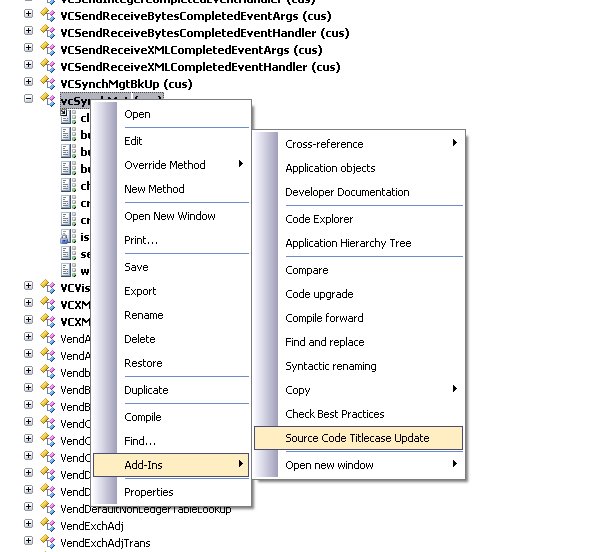Click class icon of VendExchAdj
This screenshot has width=590, height=552.
[x=48, y=525]
